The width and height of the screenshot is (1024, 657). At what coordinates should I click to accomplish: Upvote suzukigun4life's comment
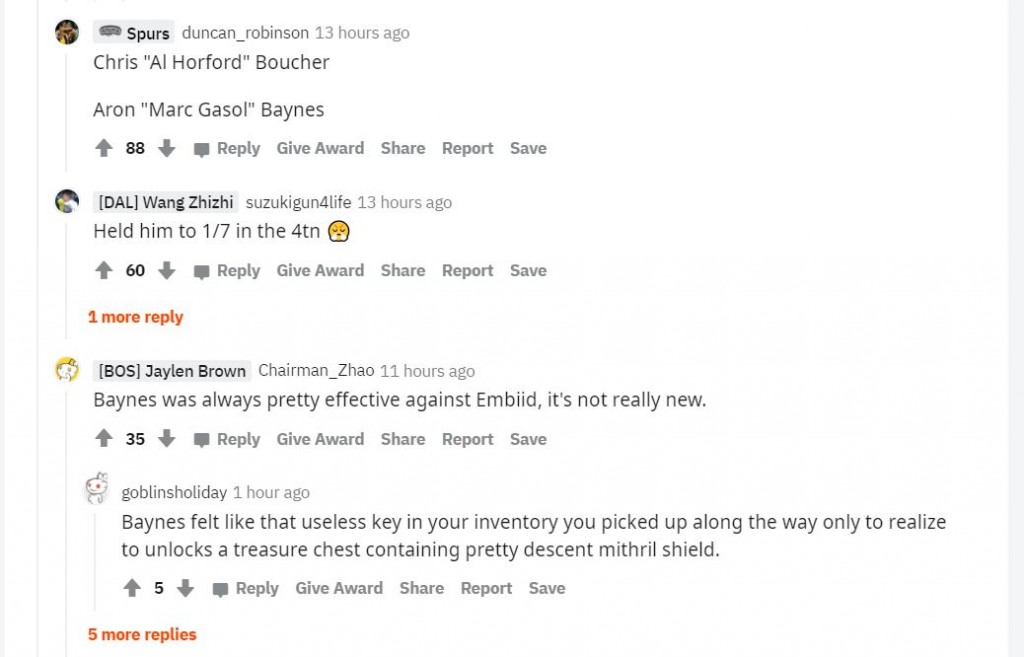coord(103,271)
